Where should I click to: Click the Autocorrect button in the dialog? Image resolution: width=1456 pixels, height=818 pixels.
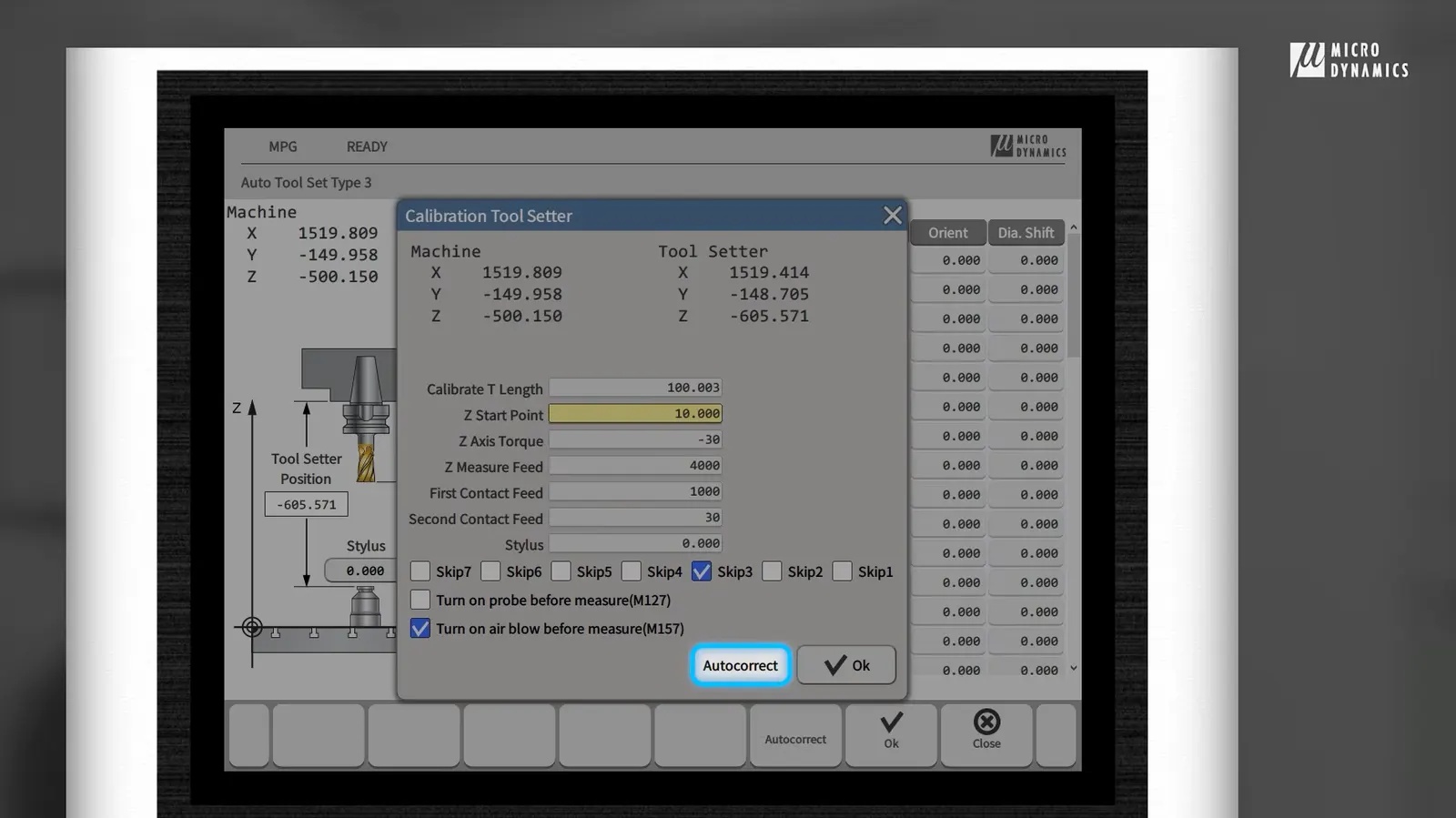click(x=740, y=665)
